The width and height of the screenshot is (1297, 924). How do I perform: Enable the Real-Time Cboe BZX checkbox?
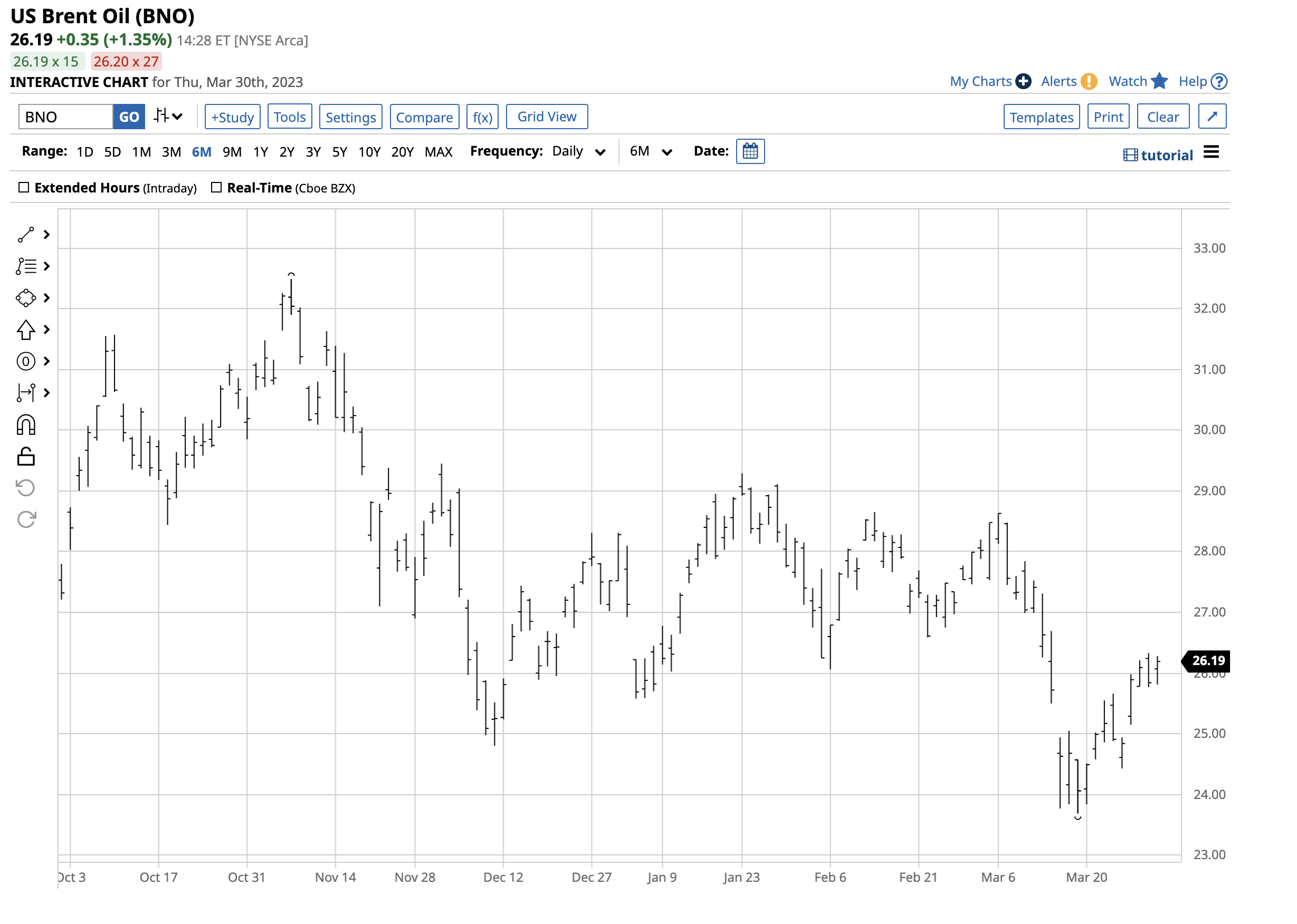coord(216,188)
